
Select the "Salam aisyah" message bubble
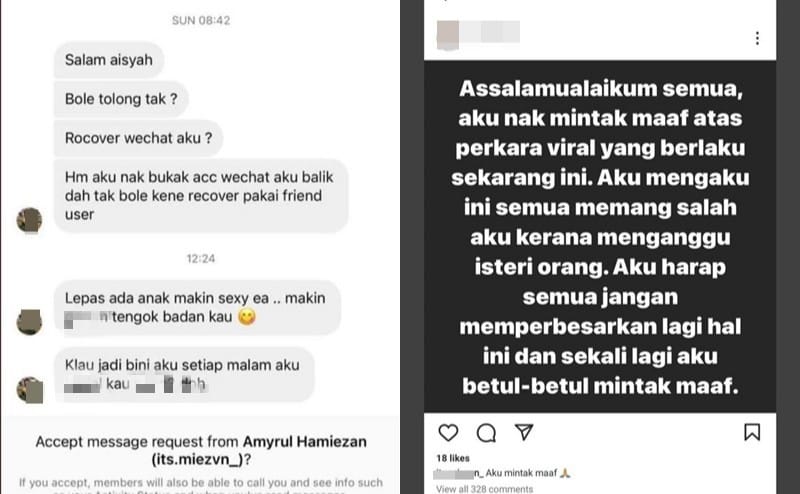pyautogui.click(x=109, y=60)
